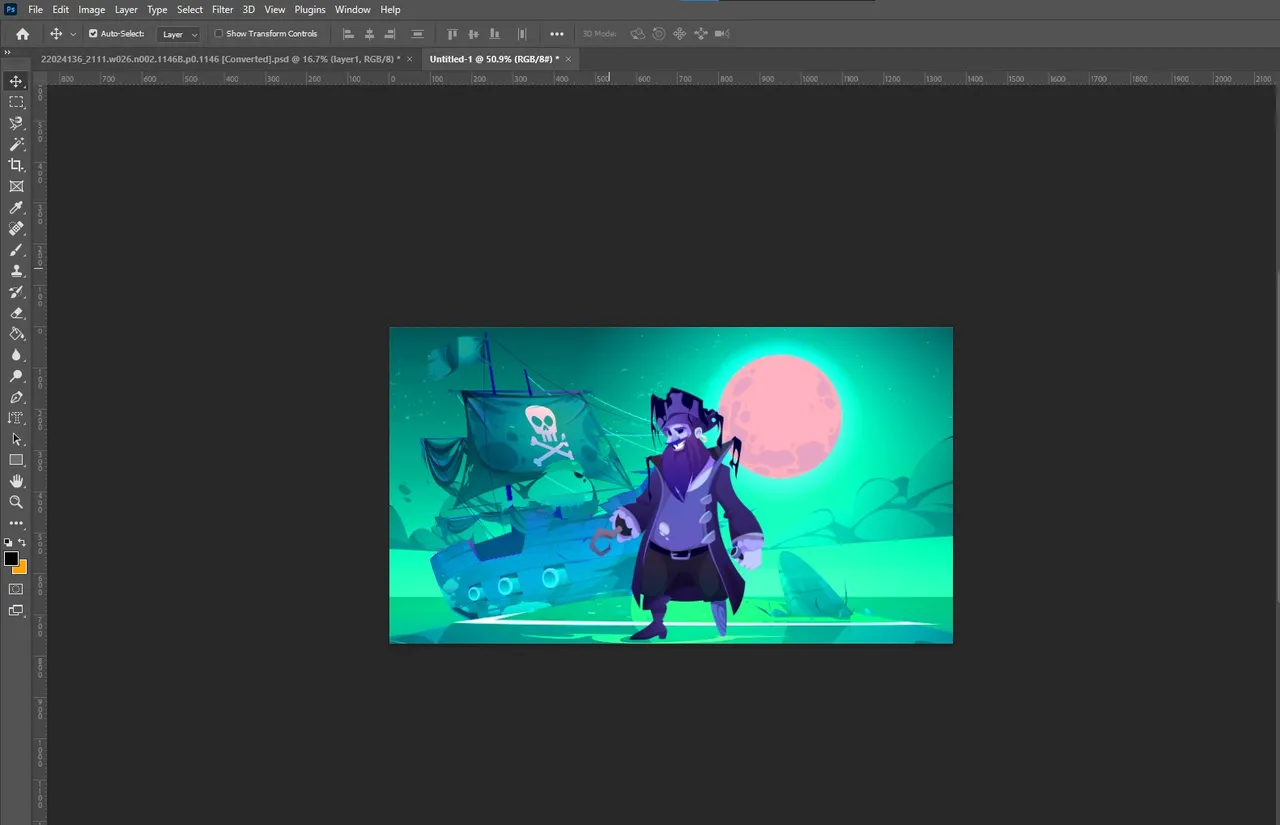Swap foreground and background colors
The width and height of the screenshot is (1280, 825).
pyautogui.click(x=22, y=542)
